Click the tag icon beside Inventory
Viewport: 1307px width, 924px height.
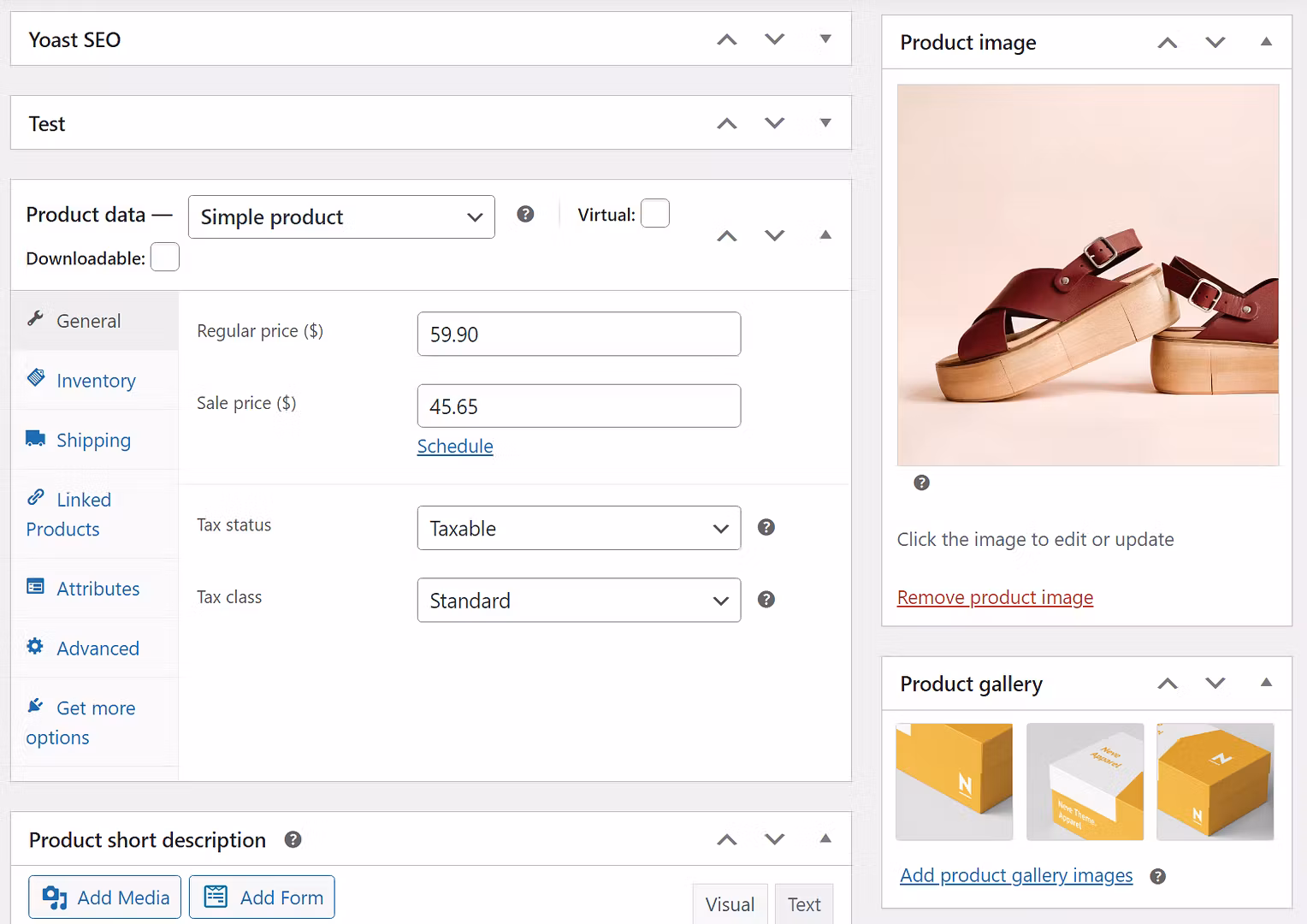coord(36,377)
